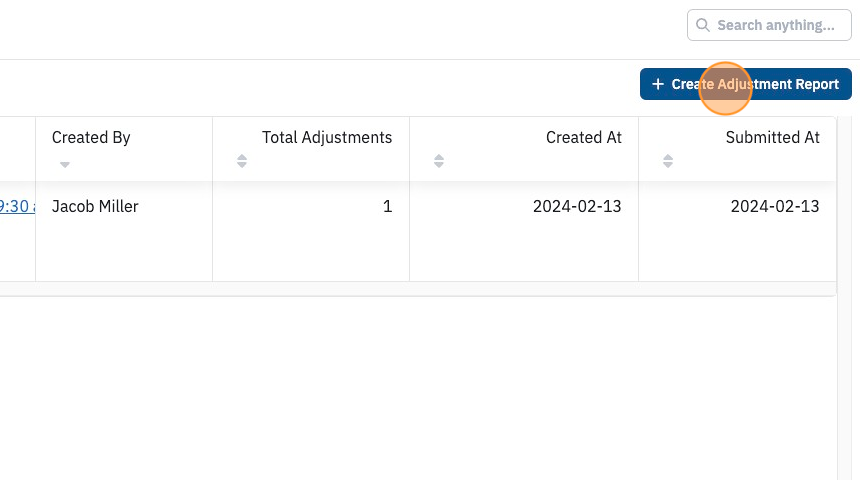Select the Submitted At 2024-02-13 cell
This screenshot has height=480, width=860.
coord(738,231)
